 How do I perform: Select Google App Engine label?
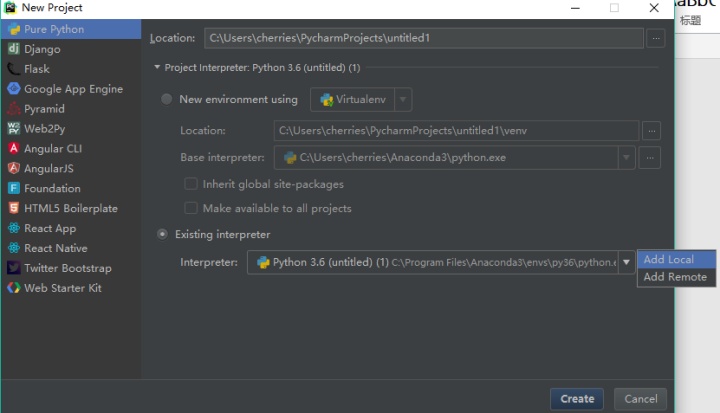tap(73, 89)
